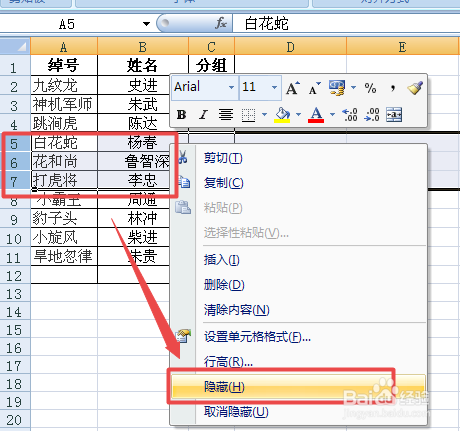Screen dimensions: 460x431
Task: Select row 9 header
Action: click(15, 219)
